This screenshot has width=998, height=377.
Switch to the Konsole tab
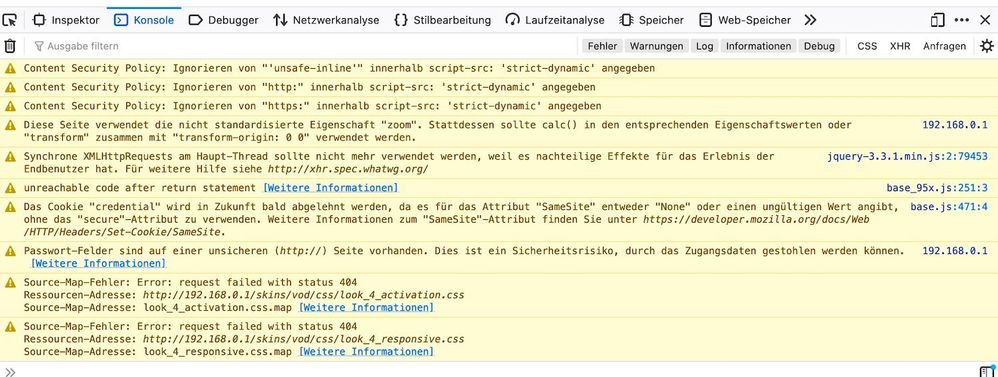[x=144, y=20]
